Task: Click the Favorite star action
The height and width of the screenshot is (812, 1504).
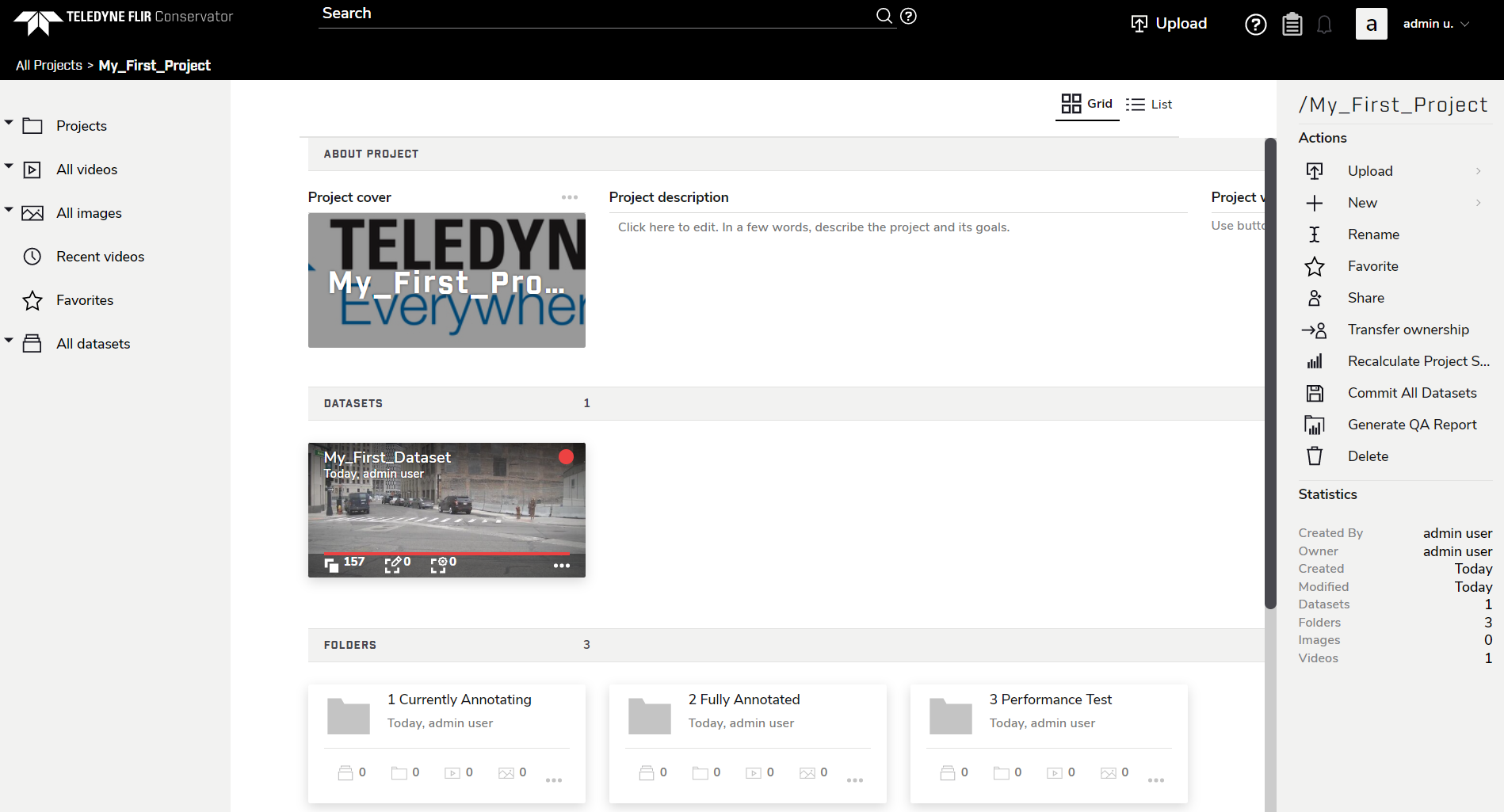Action: coord(1315,266)
